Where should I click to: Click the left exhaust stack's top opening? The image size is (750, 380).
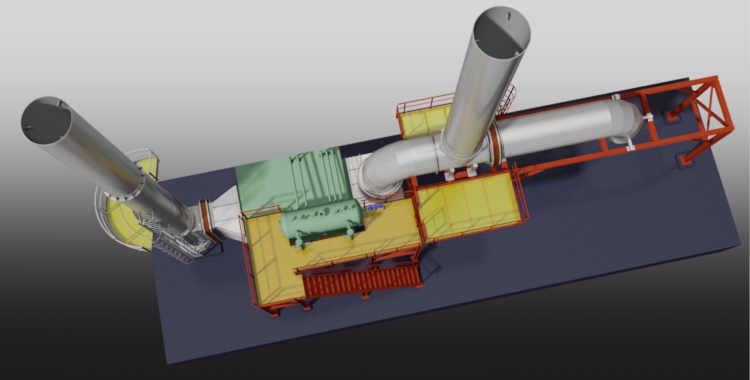(46, 120)
